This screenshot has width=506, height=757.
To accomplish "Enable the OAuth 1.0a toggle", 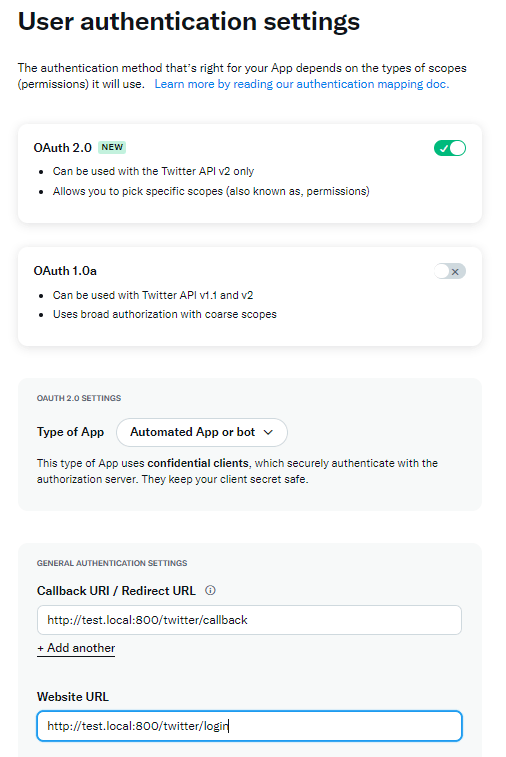I will click(x=450, y=271).
